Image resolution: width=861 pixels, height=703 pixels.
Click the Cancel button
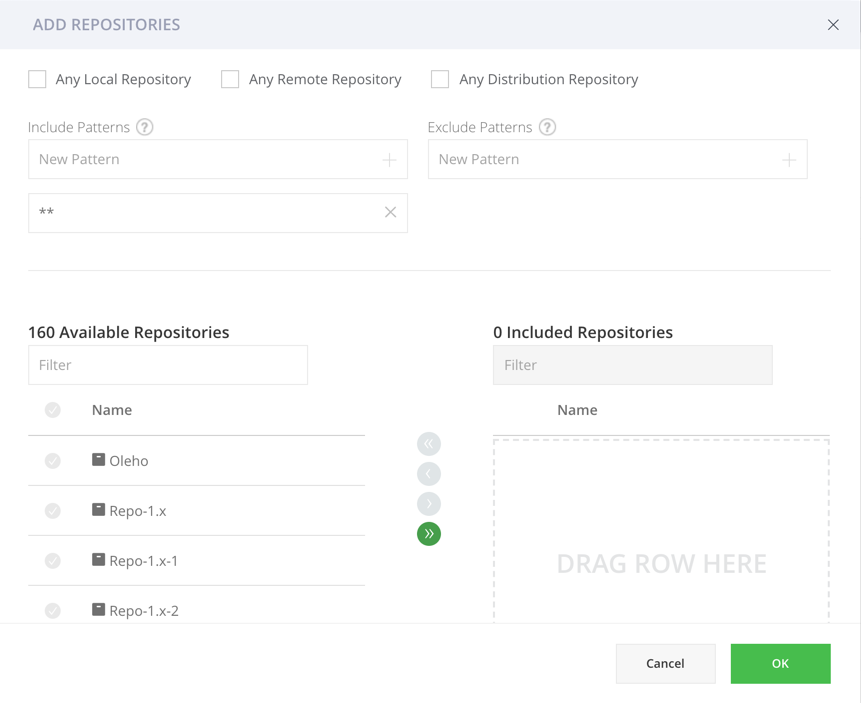click(665, 663)
